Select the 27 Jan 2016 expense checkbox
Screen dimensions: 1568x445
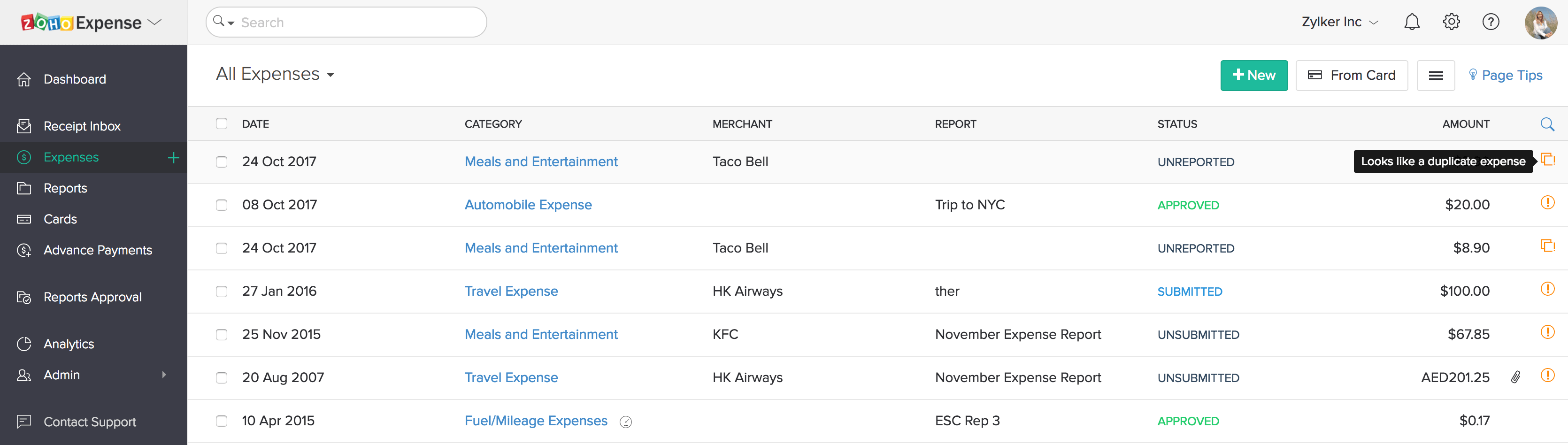tap(222, 292)
